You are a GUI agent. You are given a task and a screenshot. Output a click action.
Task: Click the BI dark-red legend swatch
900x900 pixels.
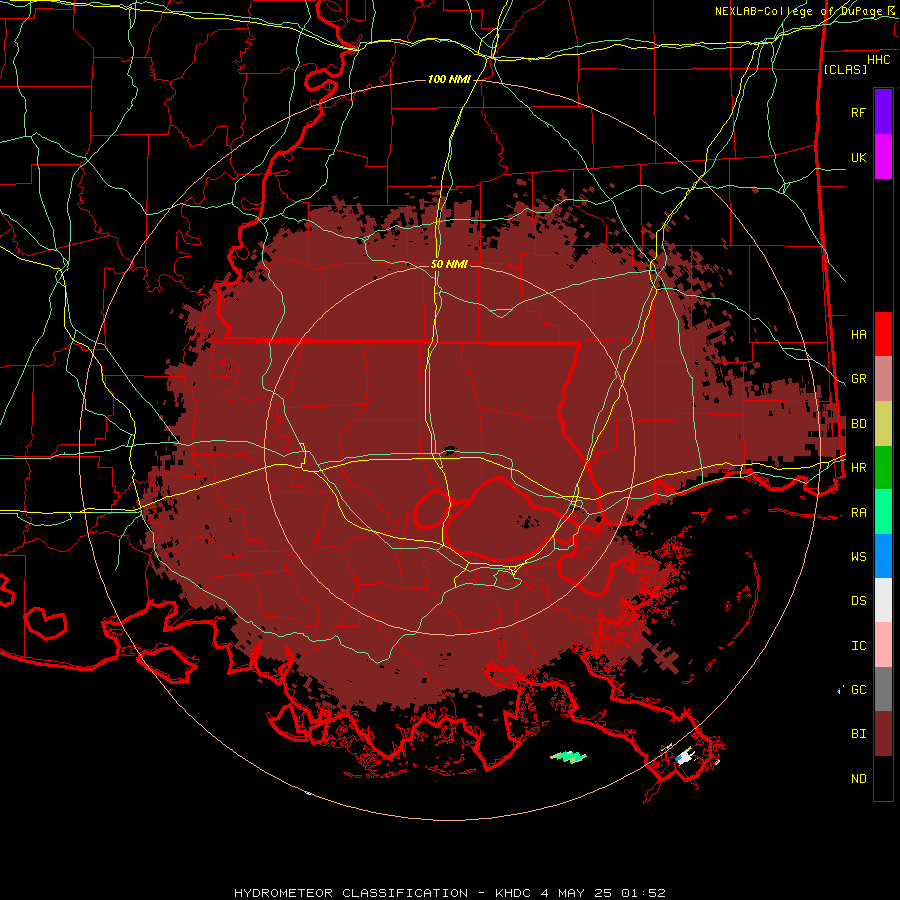(883, 734)
